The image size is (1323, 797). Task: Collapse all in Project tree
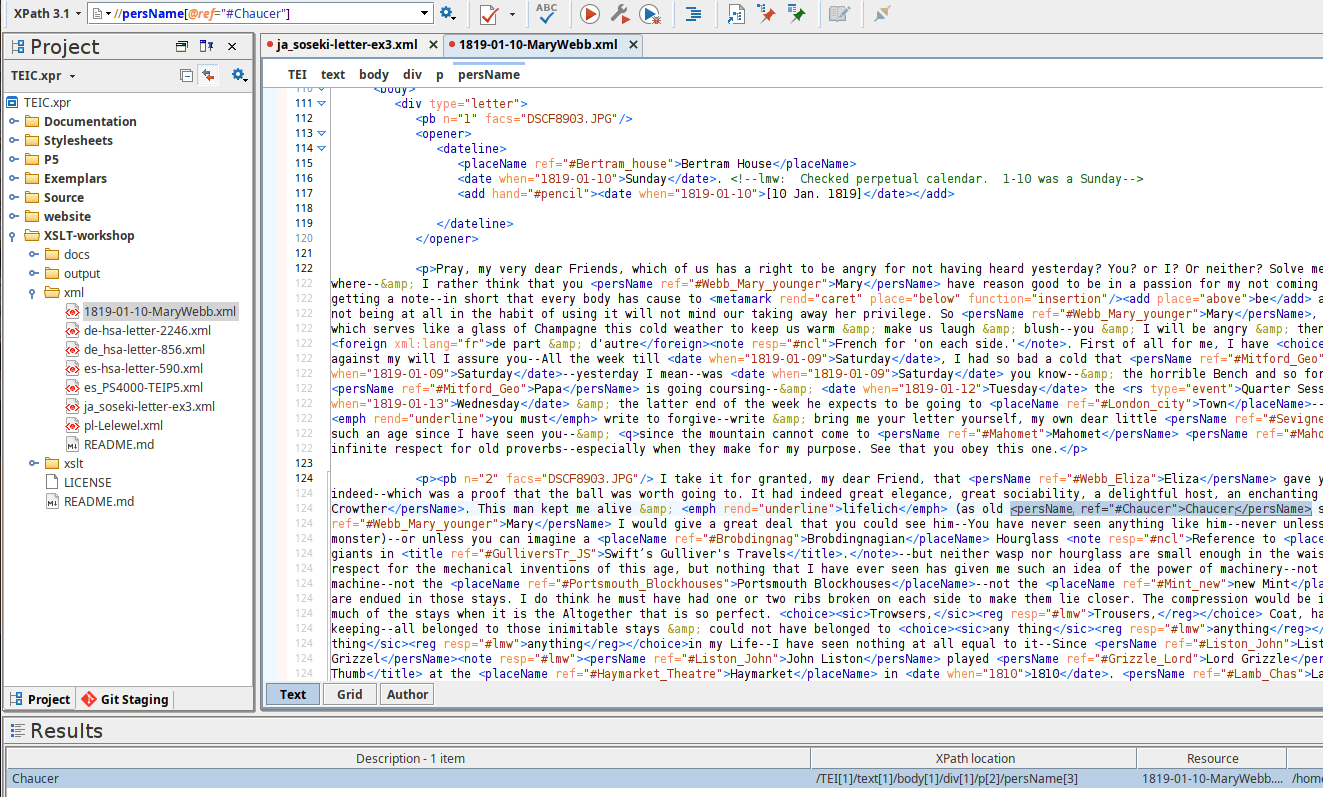click(186, 75)
